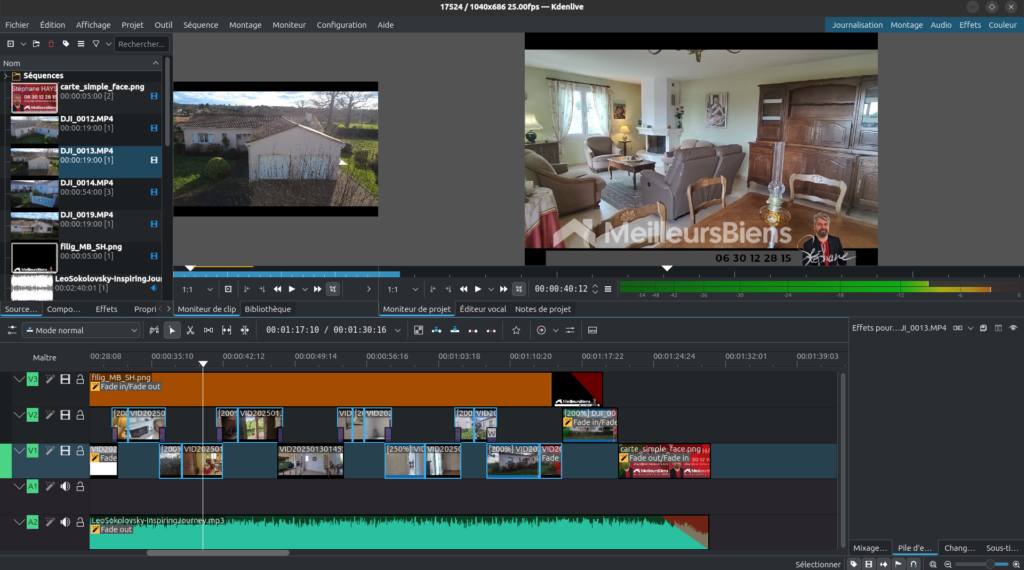1024x570 pixels.
Task: Click split compare icon in effects panel
Action: [x=999, y=328]
